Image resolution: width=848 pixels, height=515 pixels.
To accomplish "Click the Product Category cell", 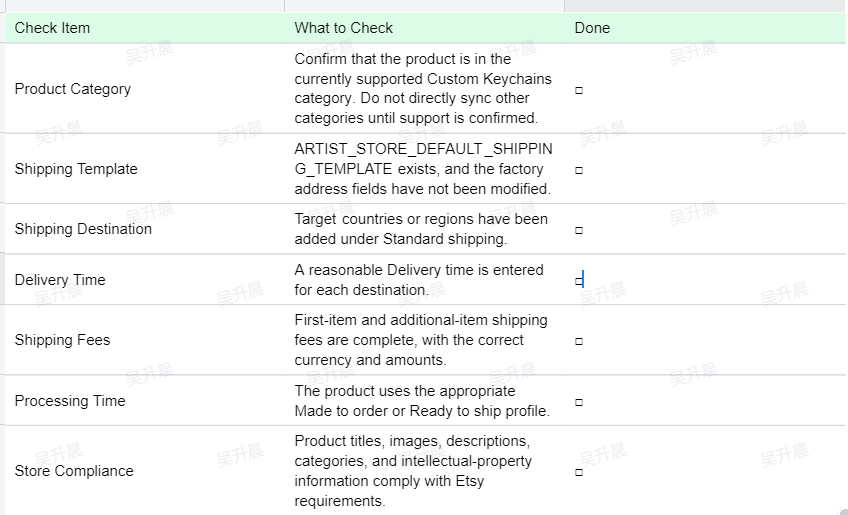I will [x=145, y=88].
